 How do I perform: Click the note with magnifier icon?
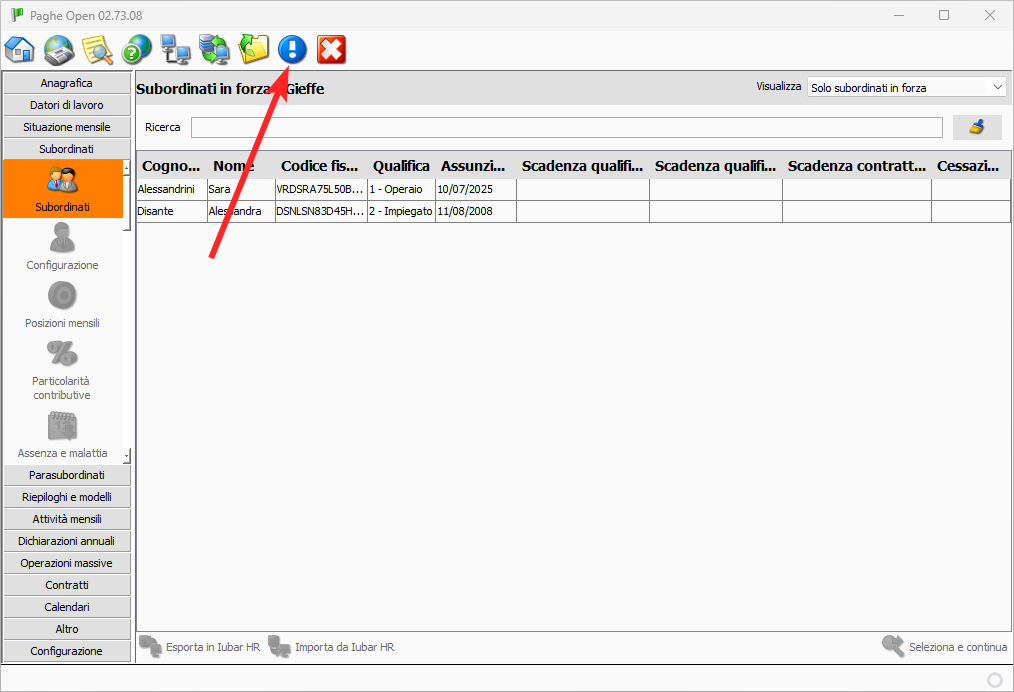98,49
